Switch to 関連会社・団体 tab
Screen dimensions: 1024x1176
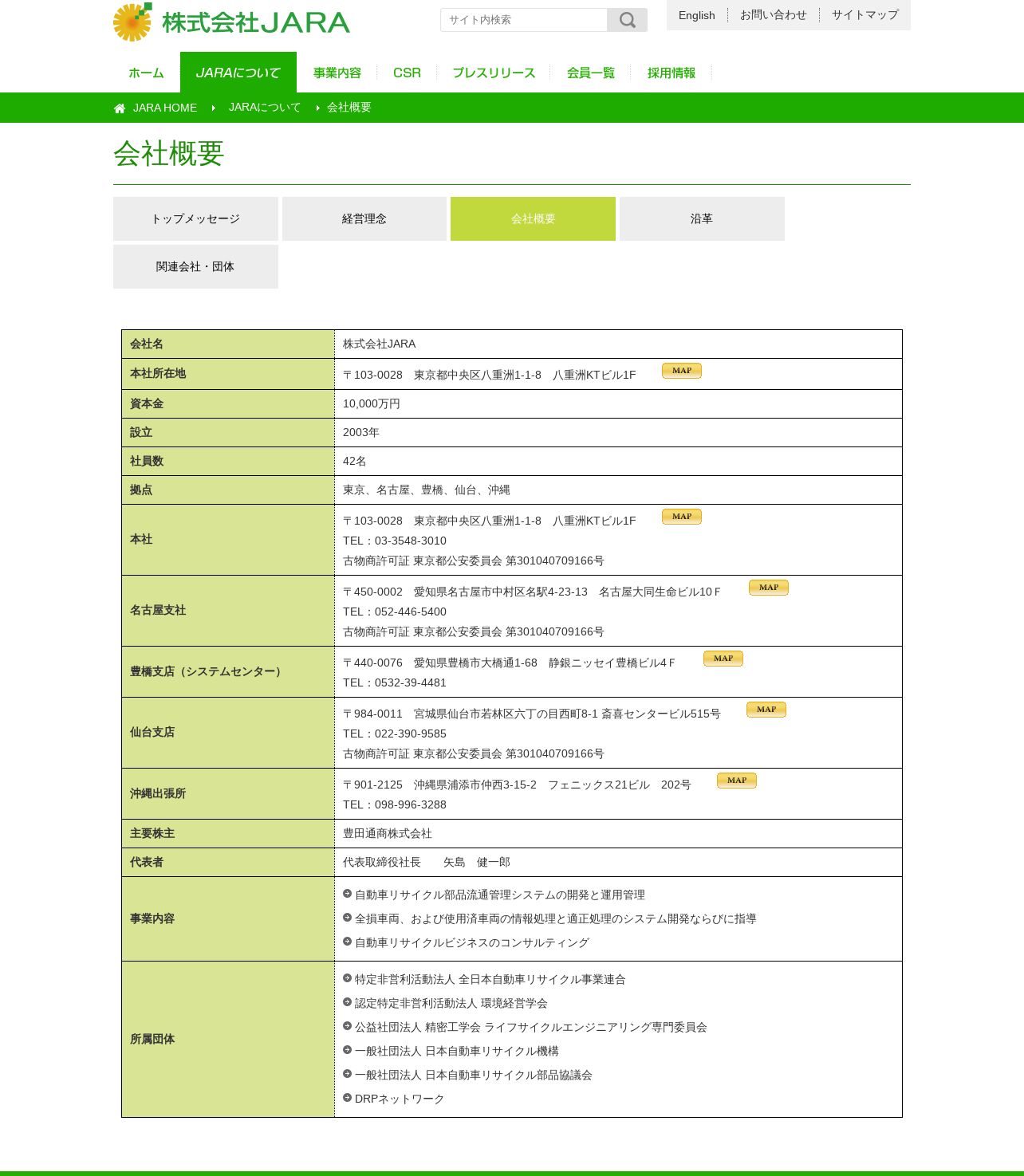tap(195, 266)
